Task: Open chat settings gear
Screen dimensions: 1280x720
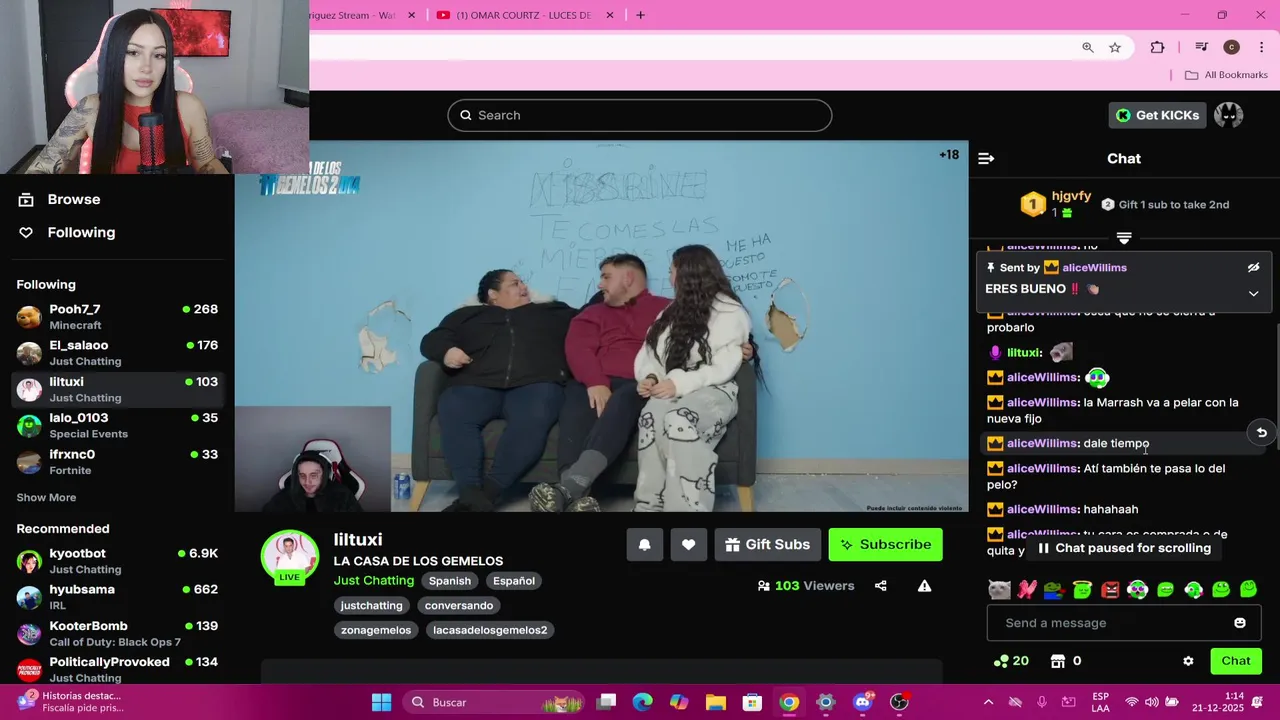Action: tap(1188, 661)
